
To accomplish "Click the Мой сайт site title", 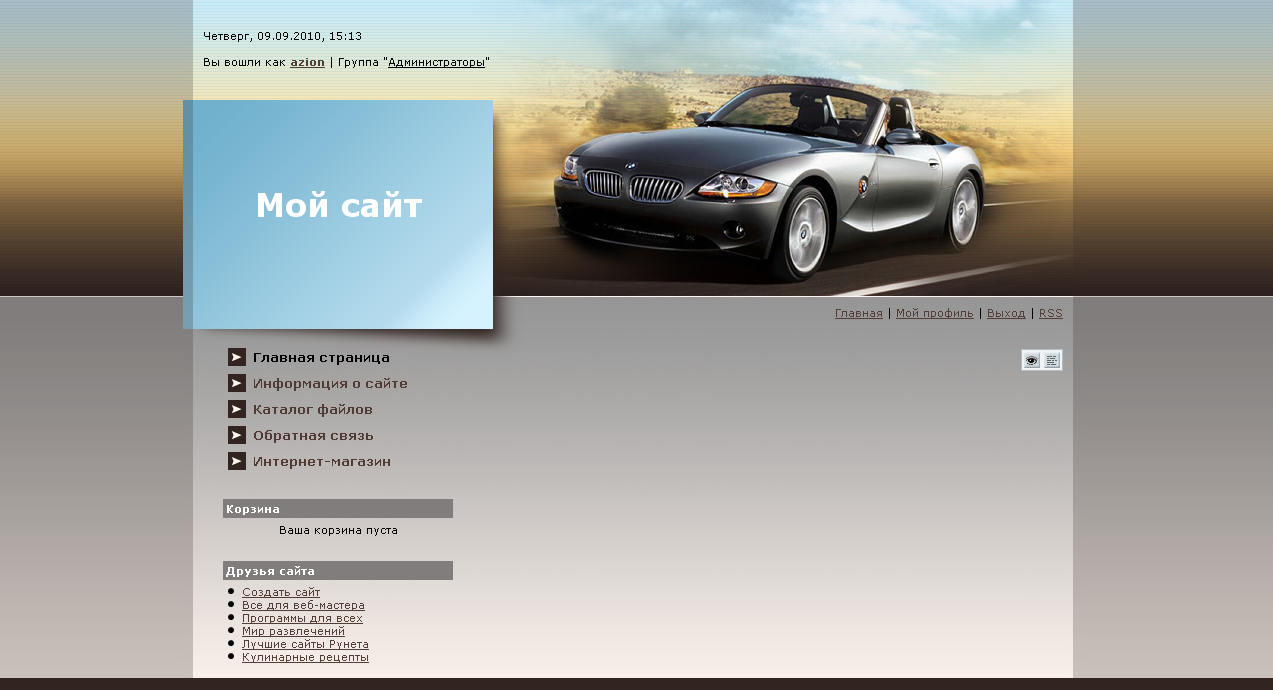I will click(339, 206).
